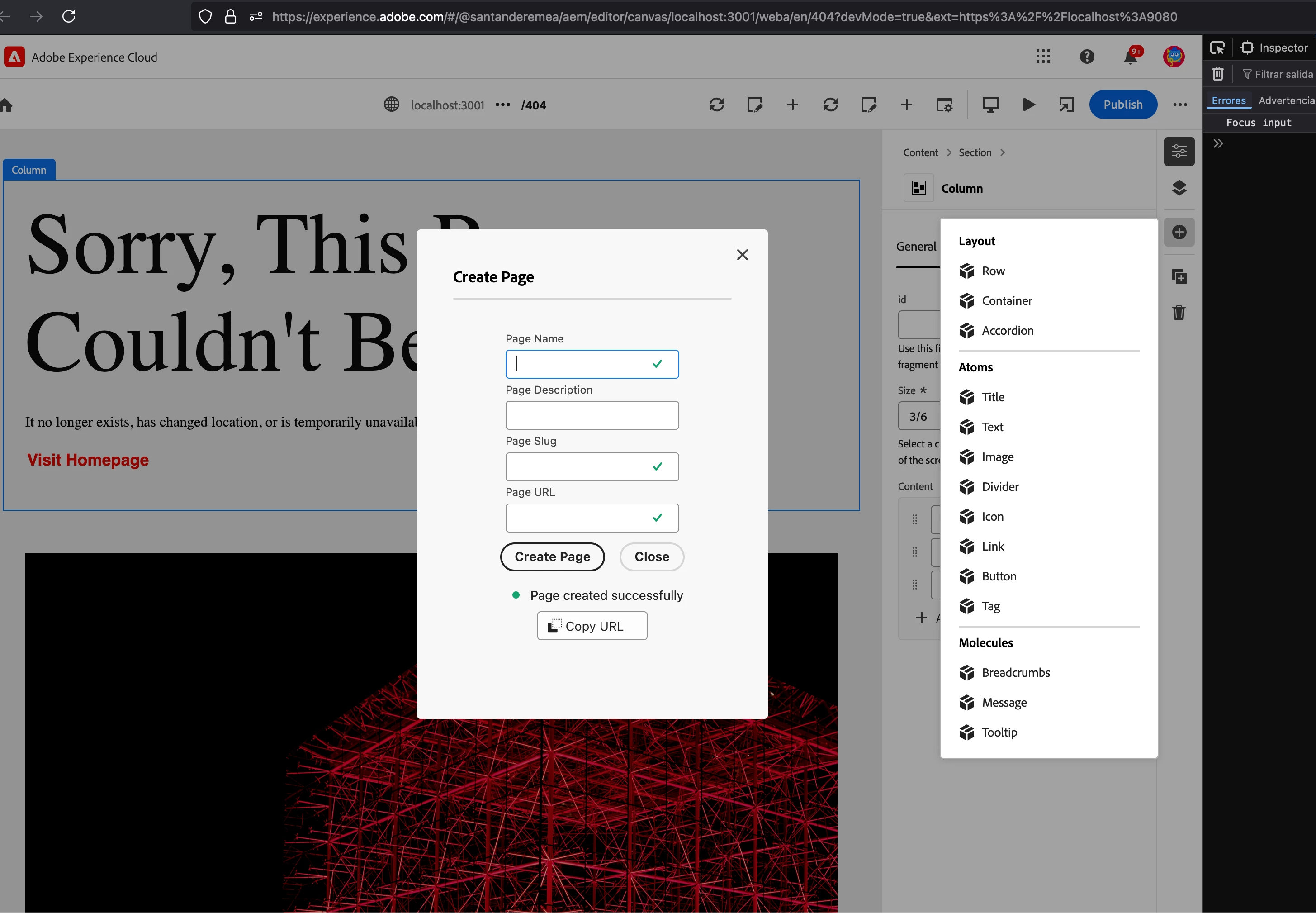The width and height of the screenshot is (1316, 913).
Task: Open the layers content tree icon
Action: (1179, 188)
